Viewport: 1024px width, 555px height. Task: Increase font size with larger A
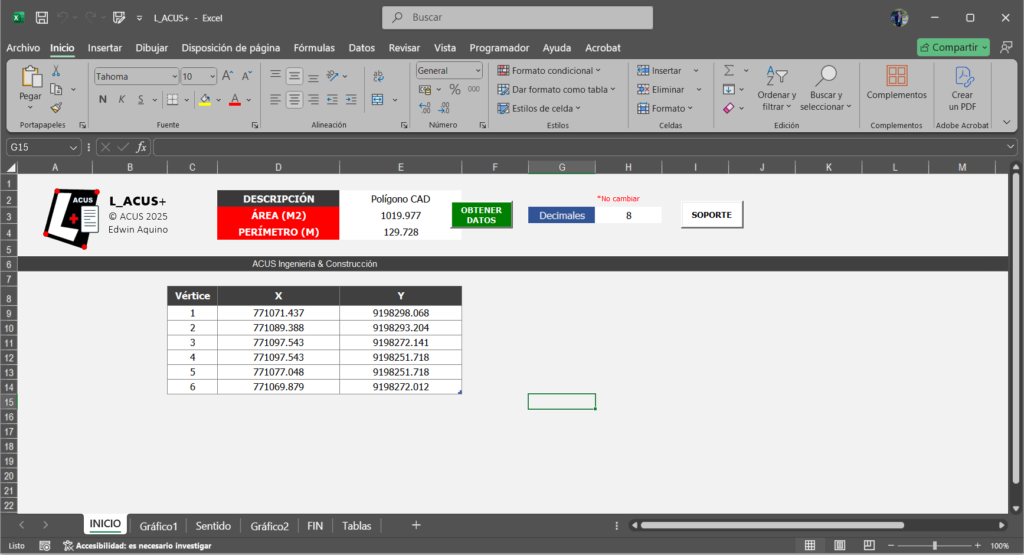pyautogui.click(x=227, y=75)
